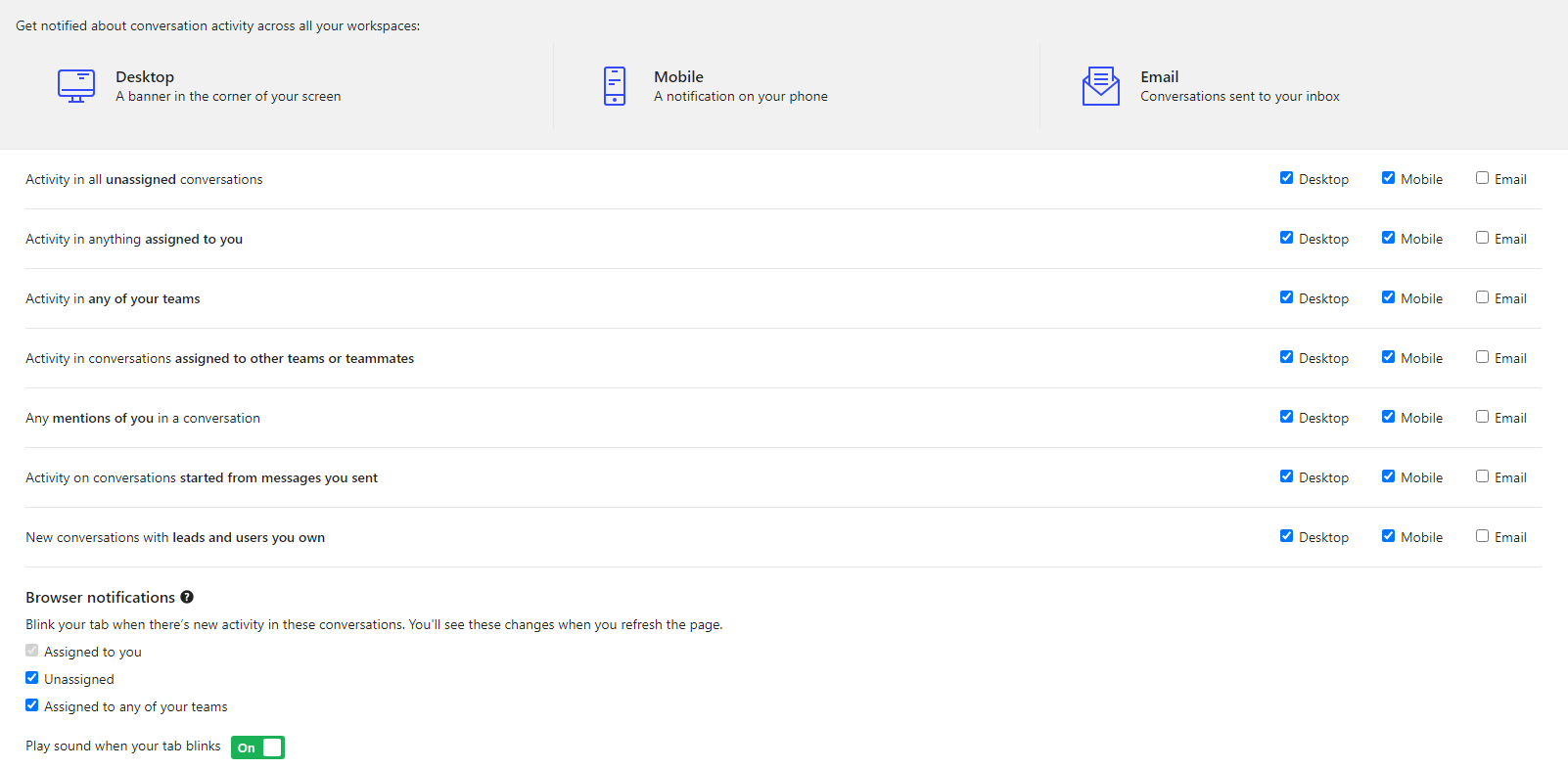
Task: Click the Mobile phone icon
Action: 615,86
